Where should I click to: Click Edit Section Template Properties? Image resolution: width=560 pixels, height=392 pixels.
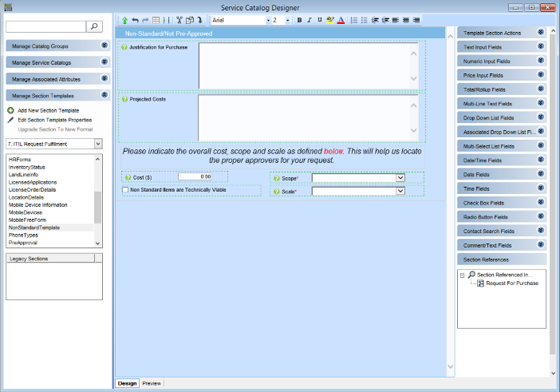(55, 120)
